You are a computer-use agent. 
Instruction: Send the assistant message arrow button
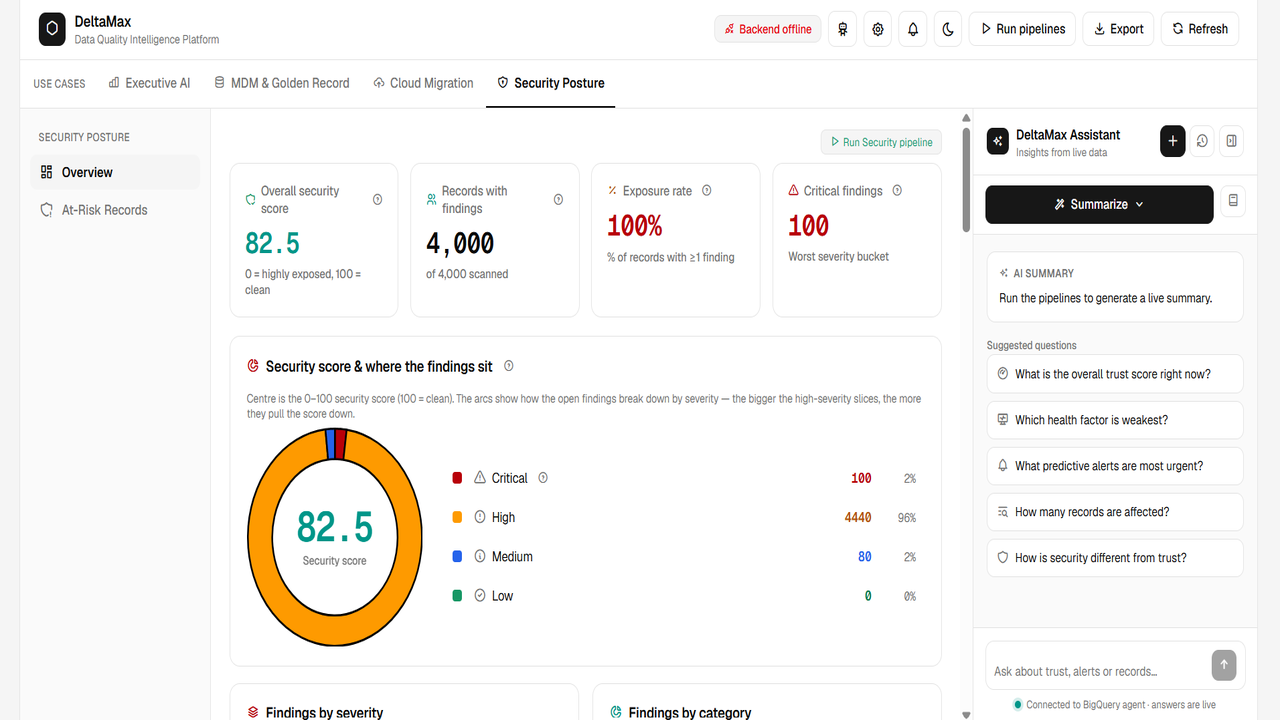(x=1223, y=665)
